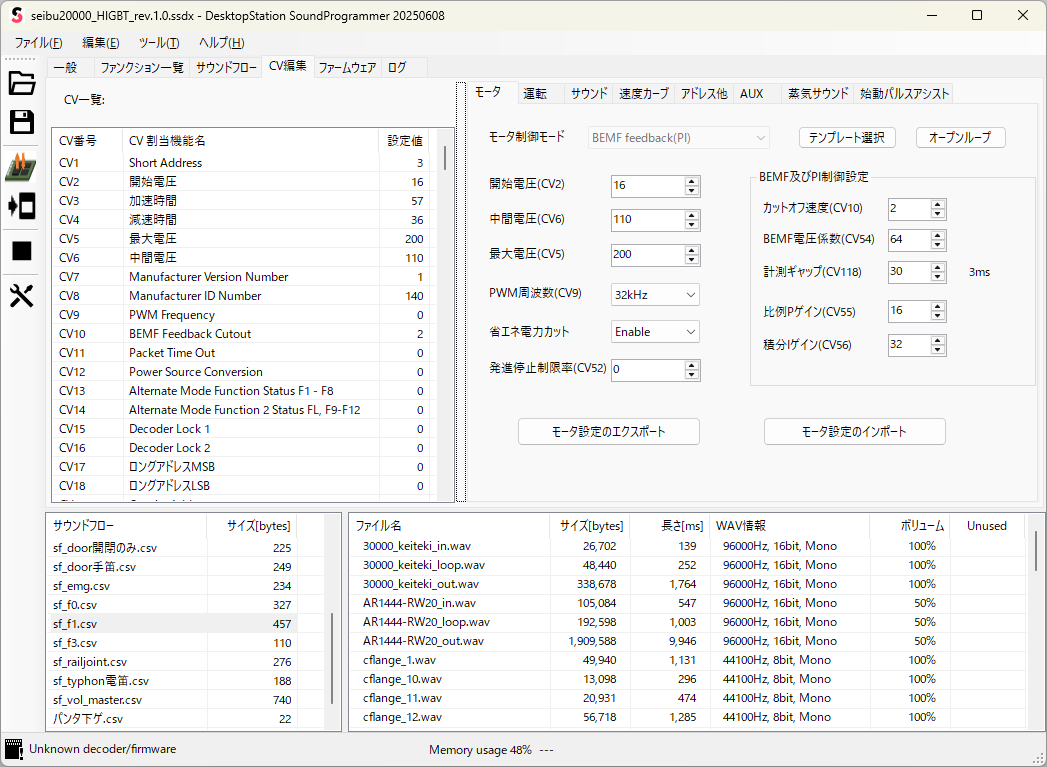Select the アドレス他 sub-tab
The width and height of the screenshot is (1047, 767).
point(704,93)
